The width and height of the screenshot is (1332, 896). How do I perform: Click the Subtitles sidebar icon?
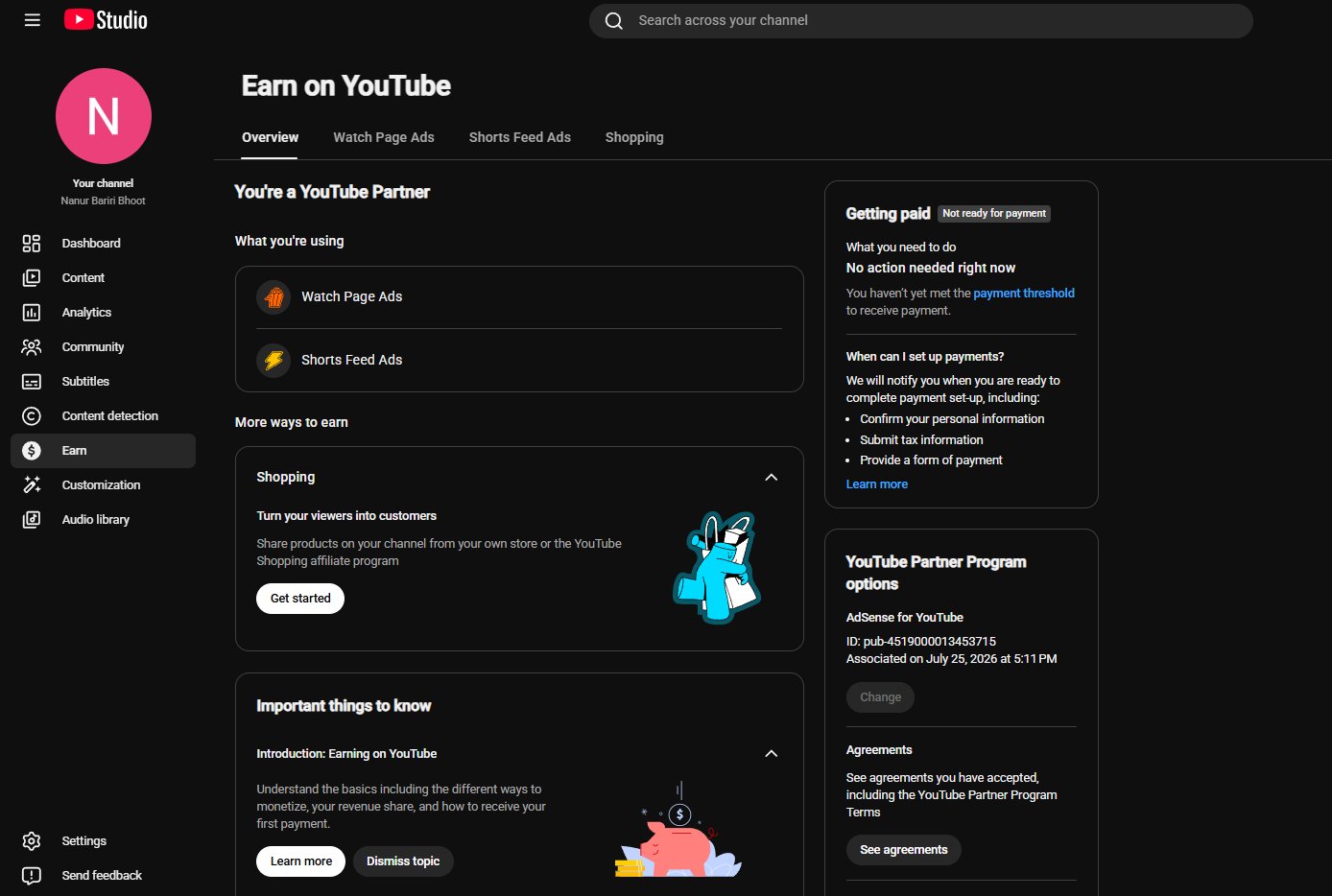coord(32,382)
